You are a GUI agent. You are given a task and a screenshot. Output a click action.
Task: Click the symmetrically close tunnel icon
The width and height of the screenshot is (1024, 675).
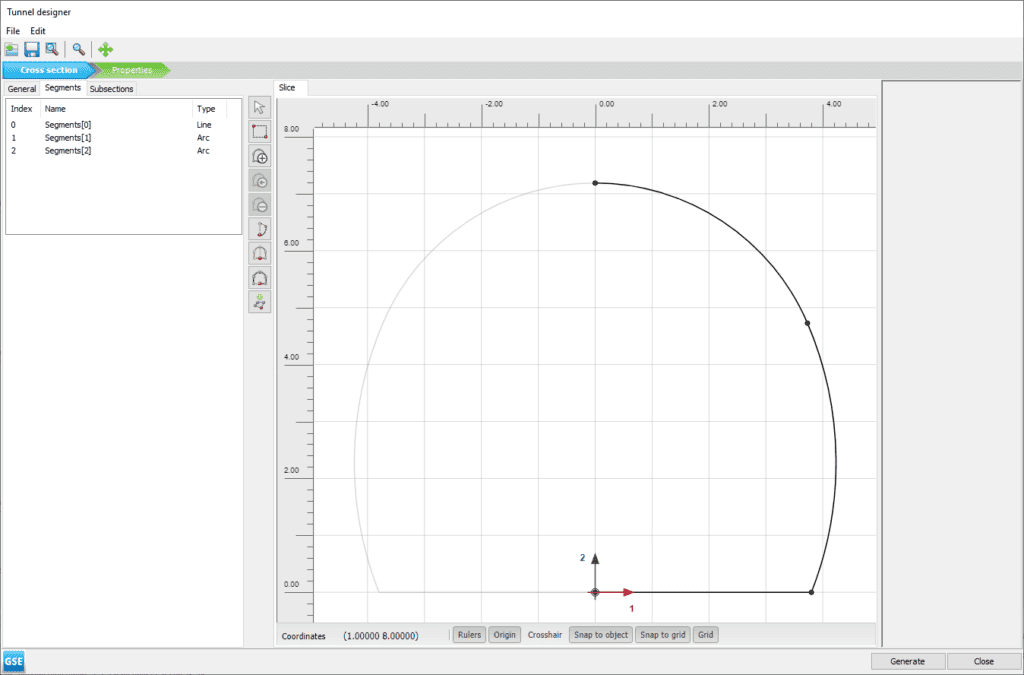(259, 252)
